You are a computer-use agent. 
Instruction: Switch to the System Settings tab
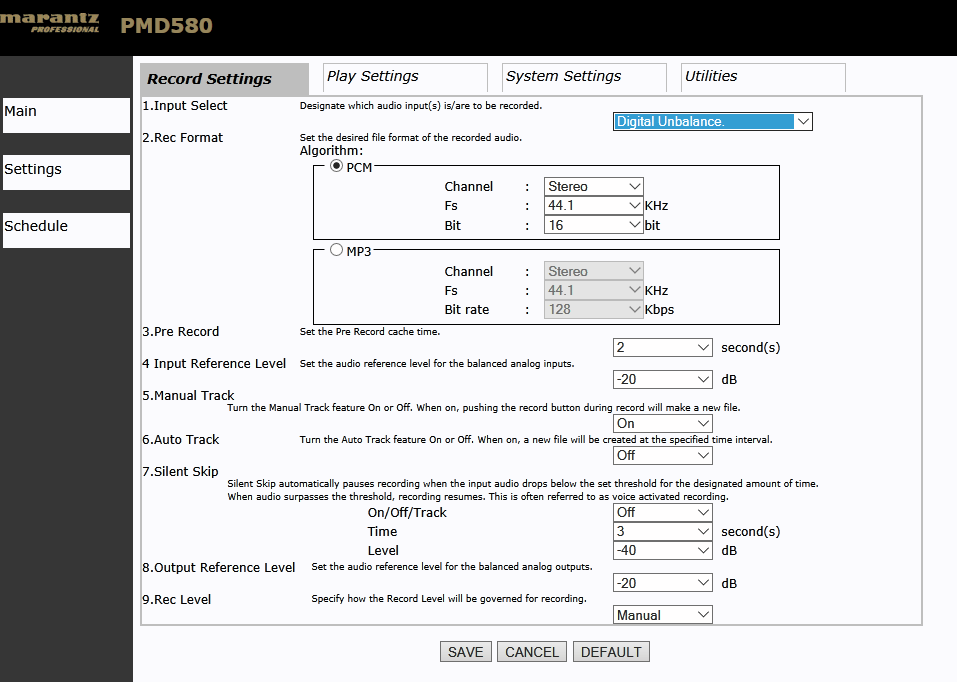coord(584,77)
